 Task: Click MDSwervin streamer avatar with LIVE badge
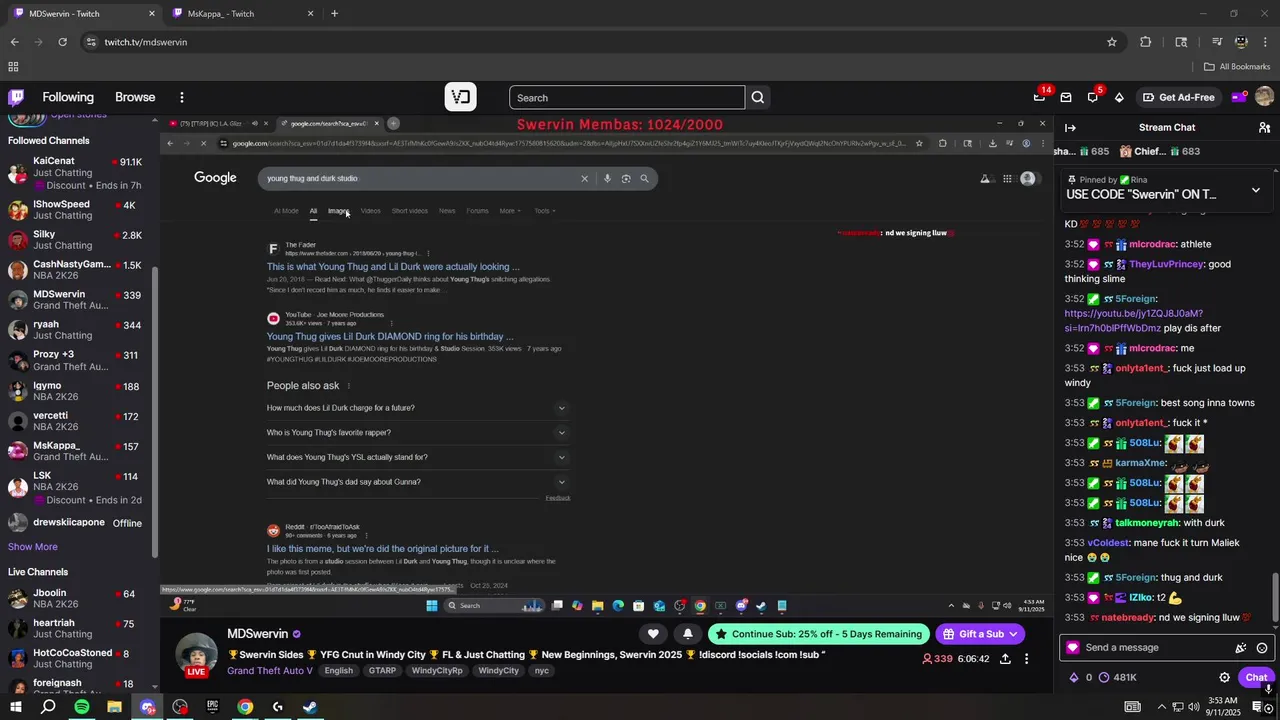[196, 655]
